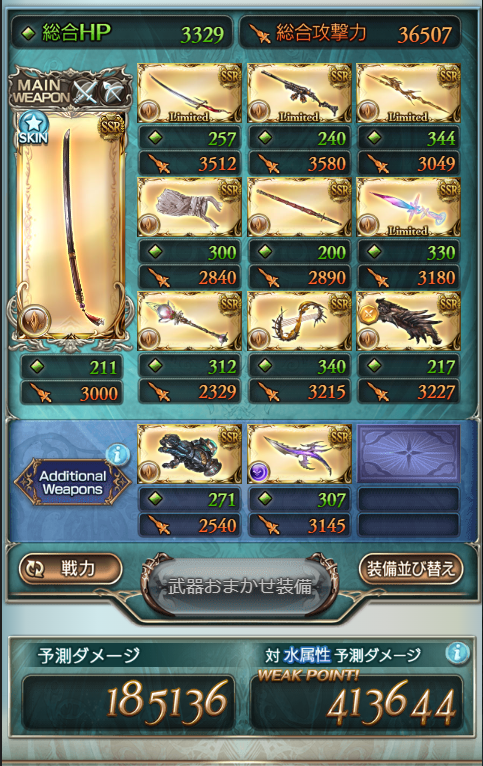Toggle the 戦力 display button
483x766 pixels.
tap(70, 569)
